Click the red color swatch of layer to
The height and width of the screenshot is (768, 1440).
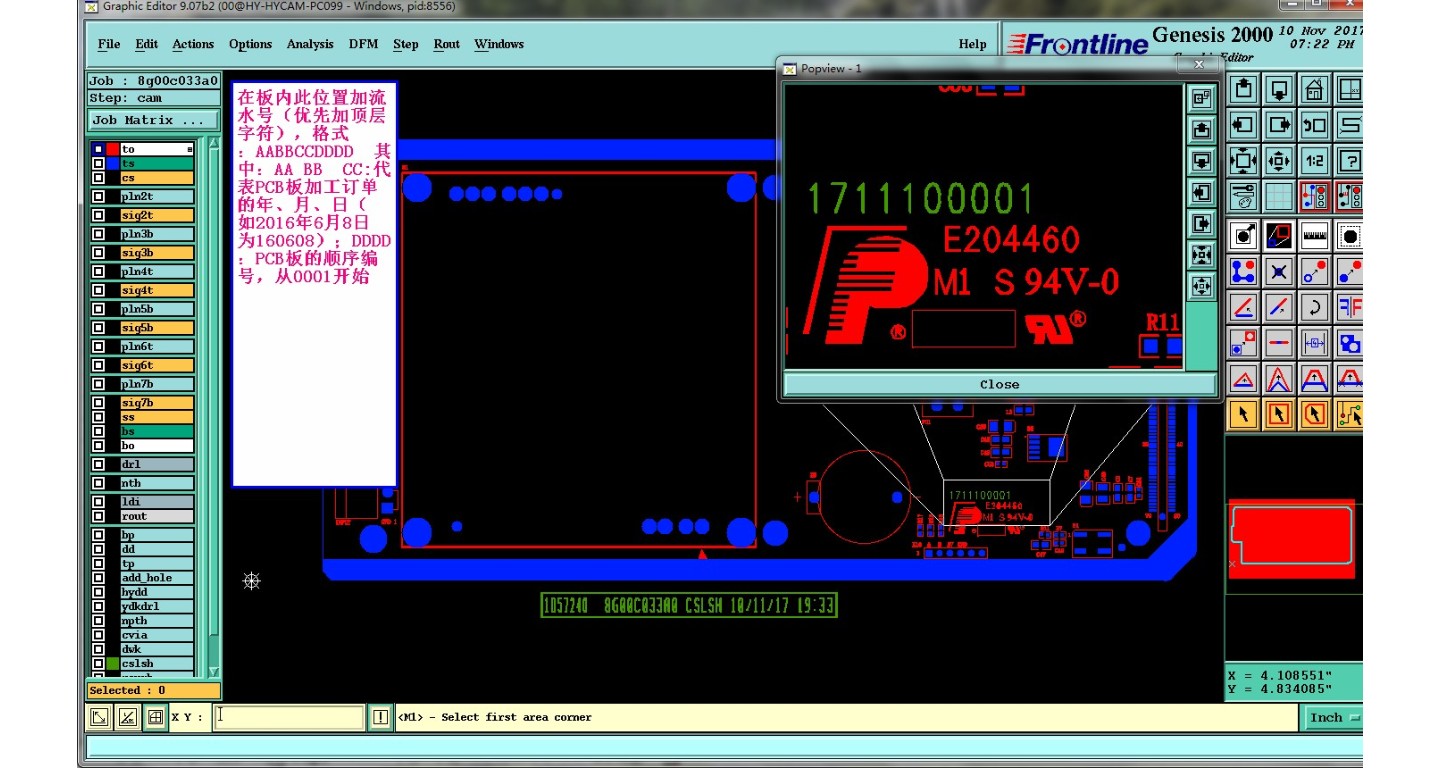coord(113,149)
